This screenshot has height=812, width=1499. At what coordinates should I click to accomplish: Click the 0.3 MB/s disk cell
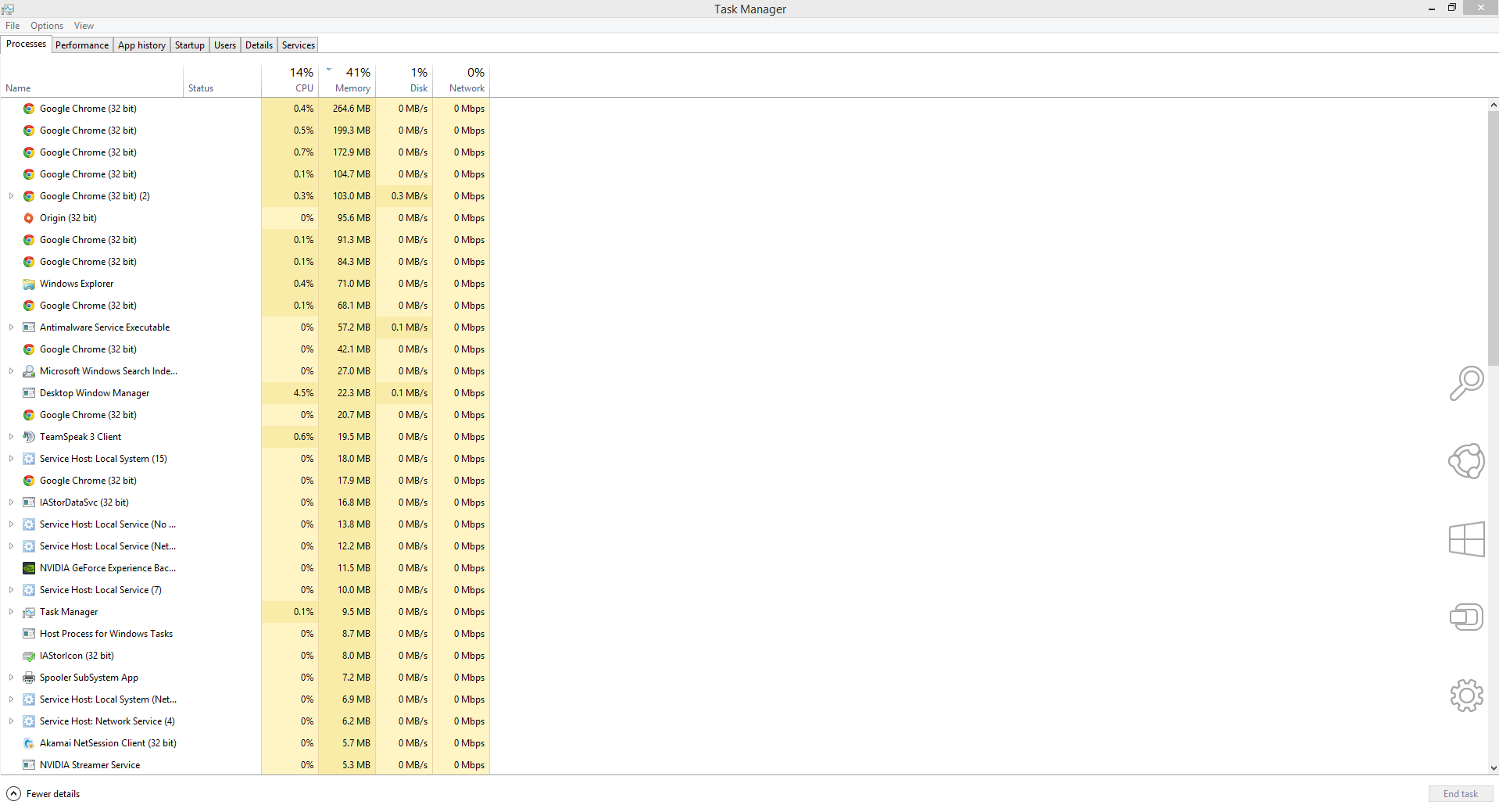[404, 196]
